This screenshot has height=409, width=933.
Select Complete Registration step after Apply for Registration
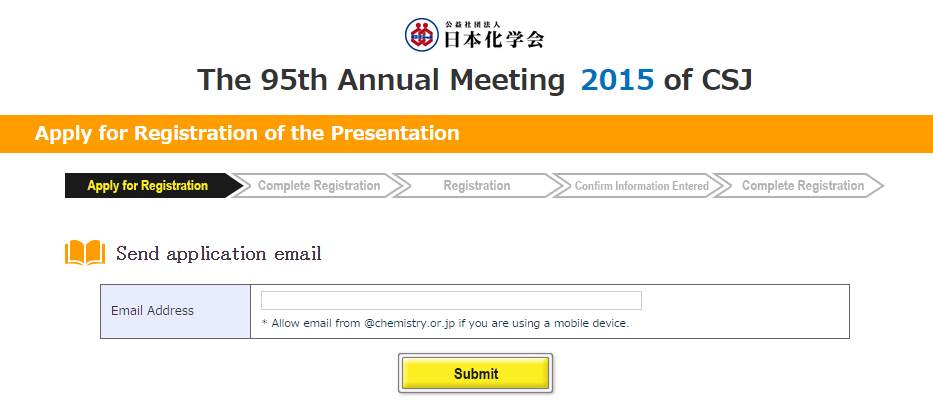319,185
